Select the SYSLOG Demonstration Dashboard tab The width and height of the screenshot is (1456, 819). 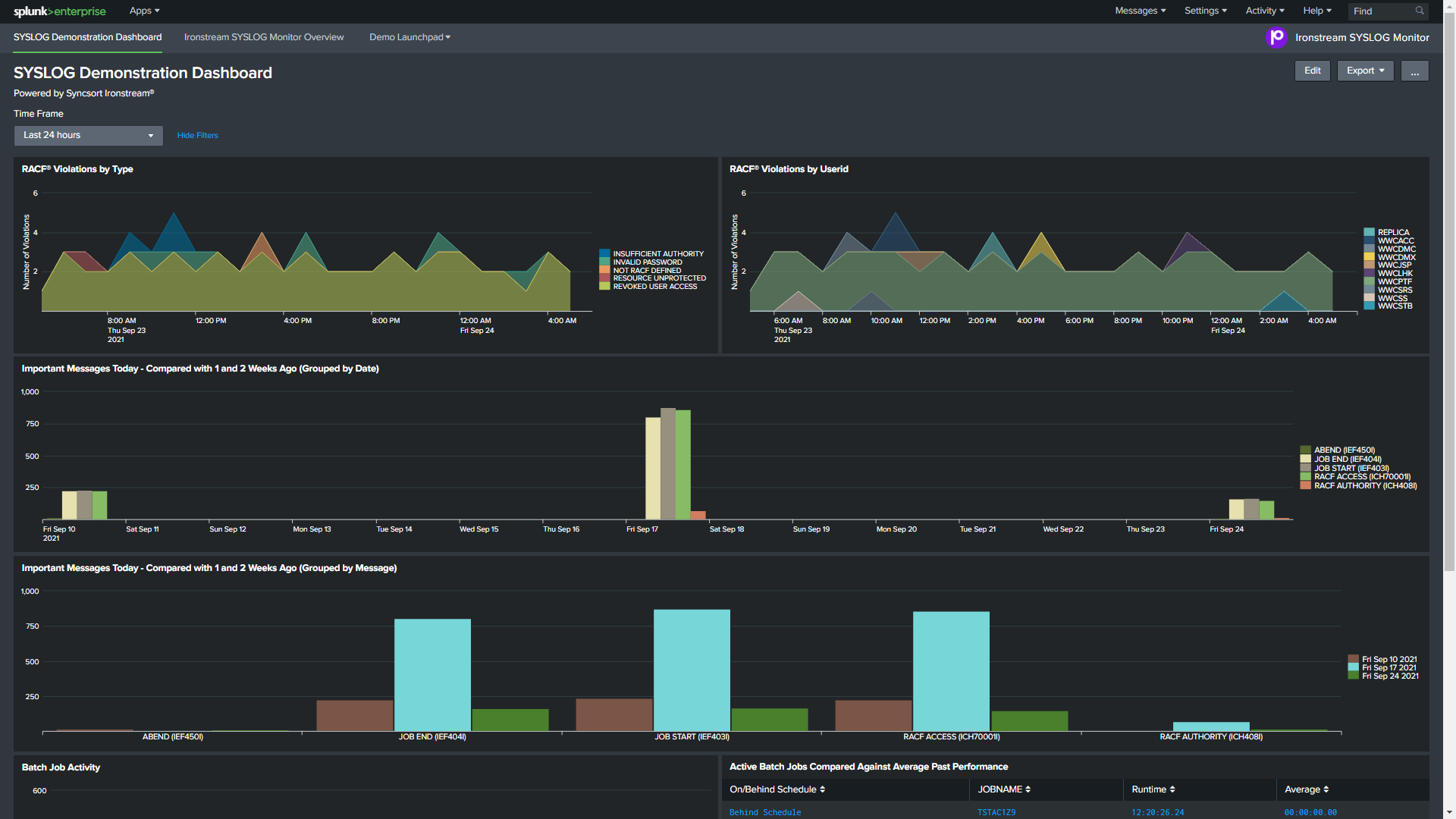pos(87,37)
